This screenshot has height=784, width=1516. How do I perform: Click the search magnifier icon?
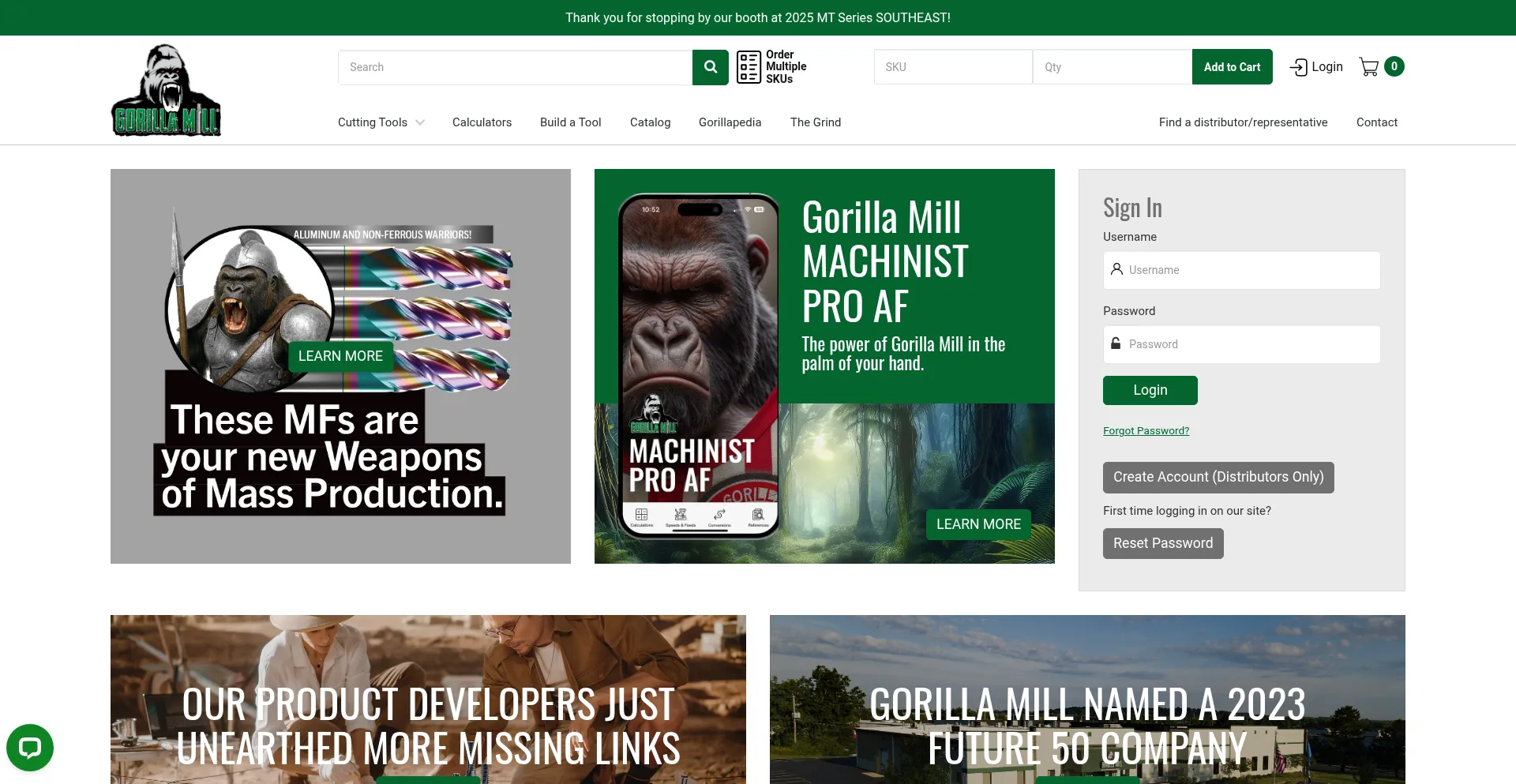tap(709, 67)
